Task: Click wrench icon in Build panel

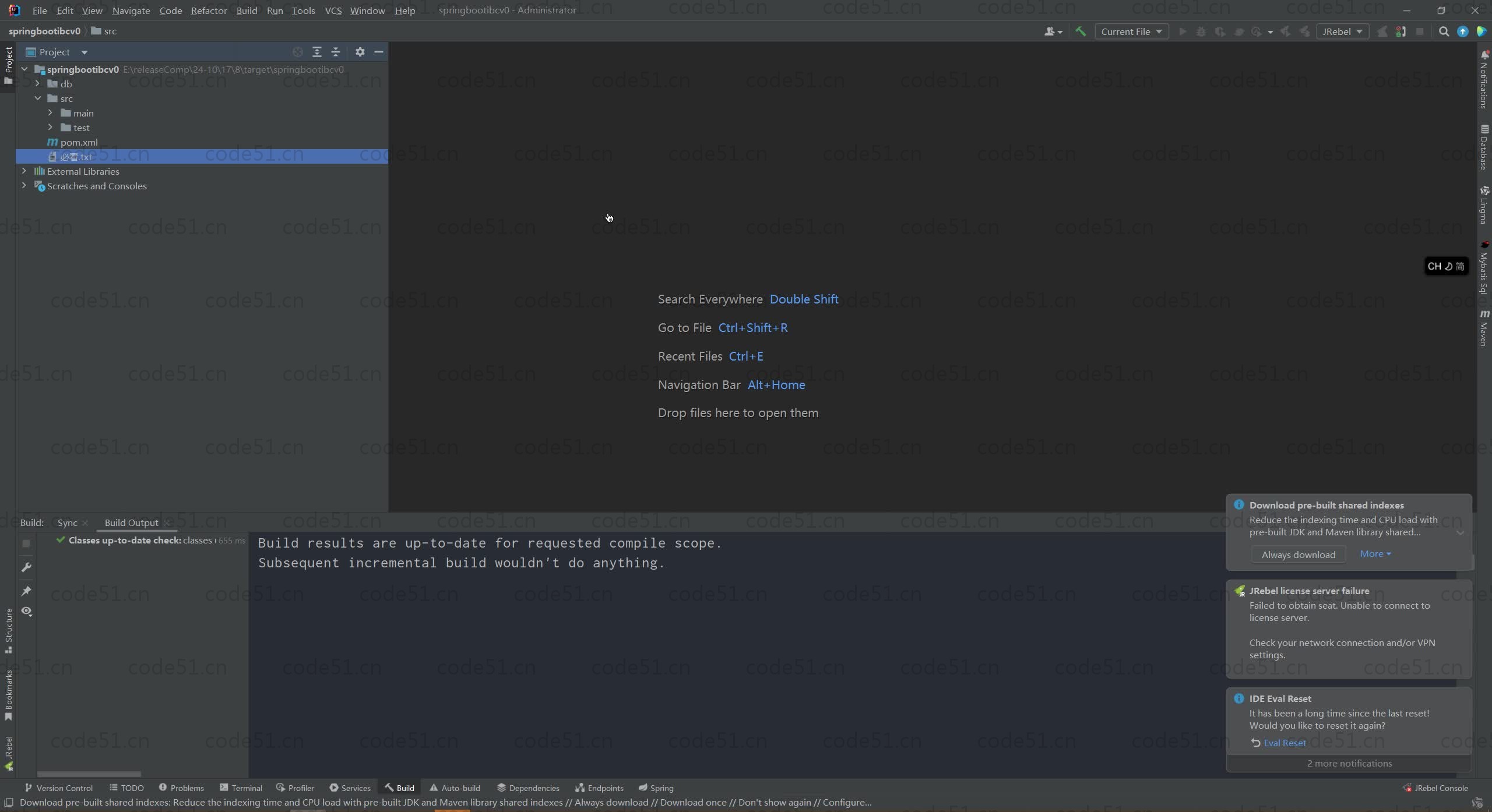Action: (26, 567)
